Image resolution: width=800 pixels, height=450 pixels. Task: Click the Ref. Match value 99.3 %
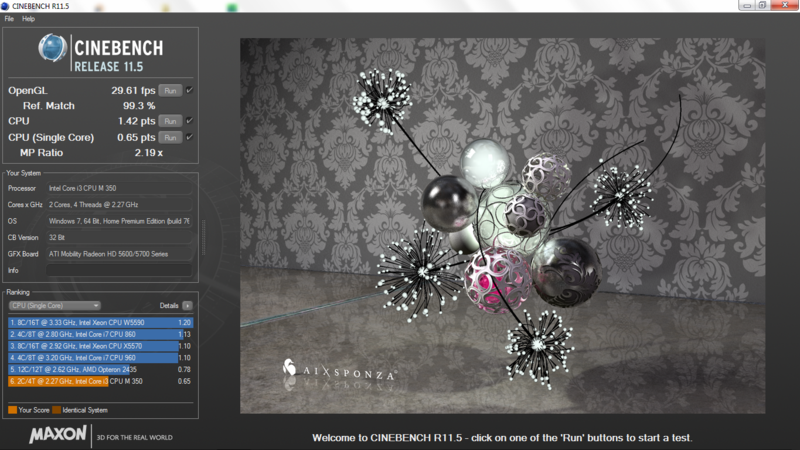click(x=139, y=106)
